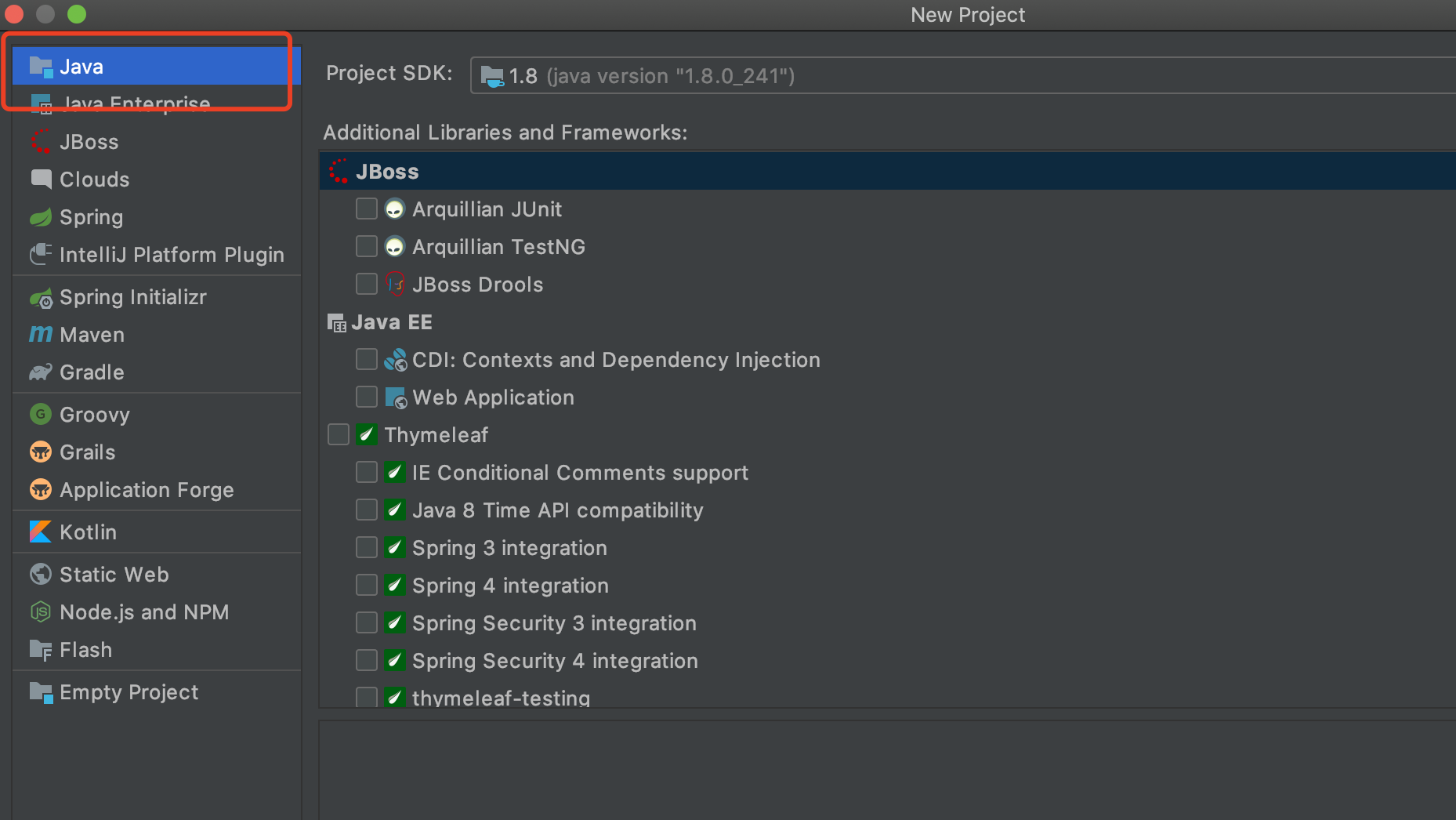The height and width of the screenshot is (820, 1456).
Task: Click the Java EE group icon
Action: [337, 322]
